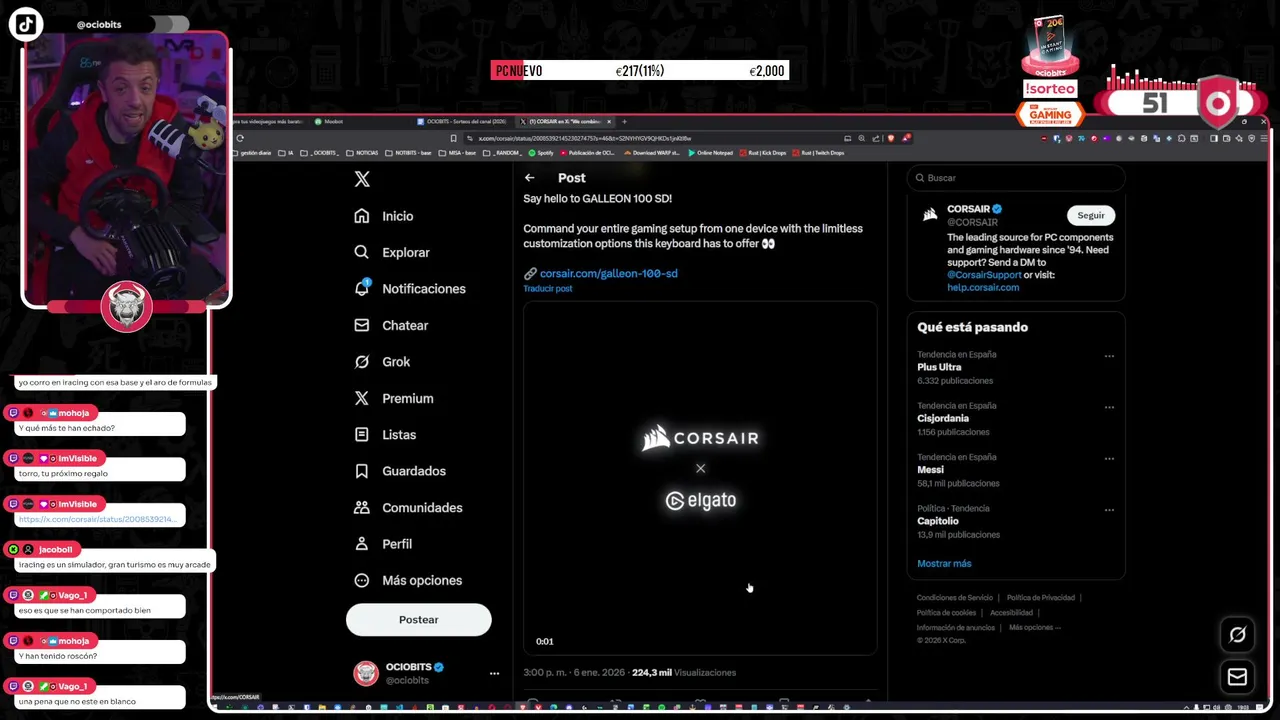Screen dimensions: 1280x720
Task: Open Chatear messages section
Action: coord(391,325)
